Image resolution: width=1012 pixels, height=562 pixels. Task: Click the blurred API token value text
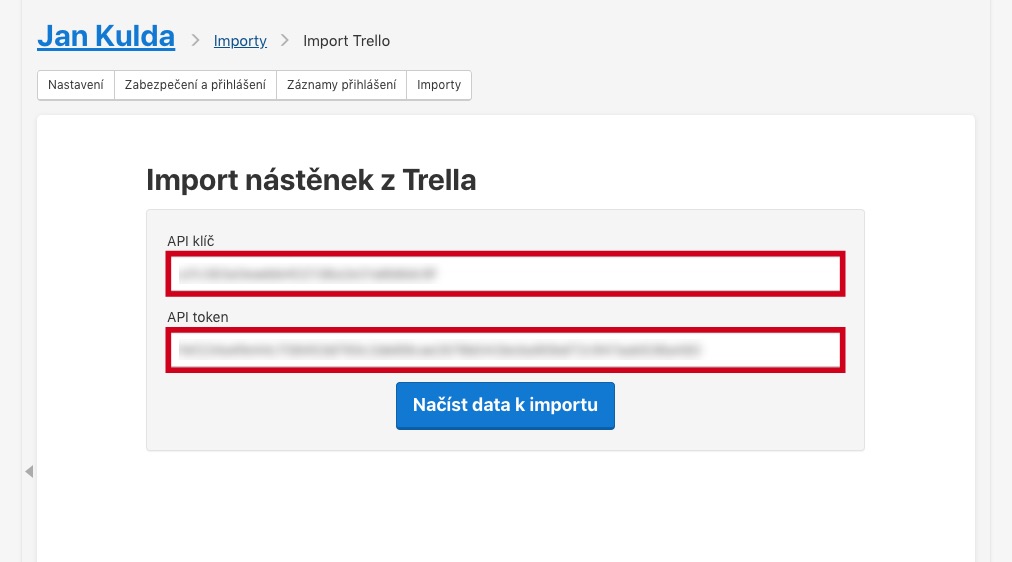440,350
